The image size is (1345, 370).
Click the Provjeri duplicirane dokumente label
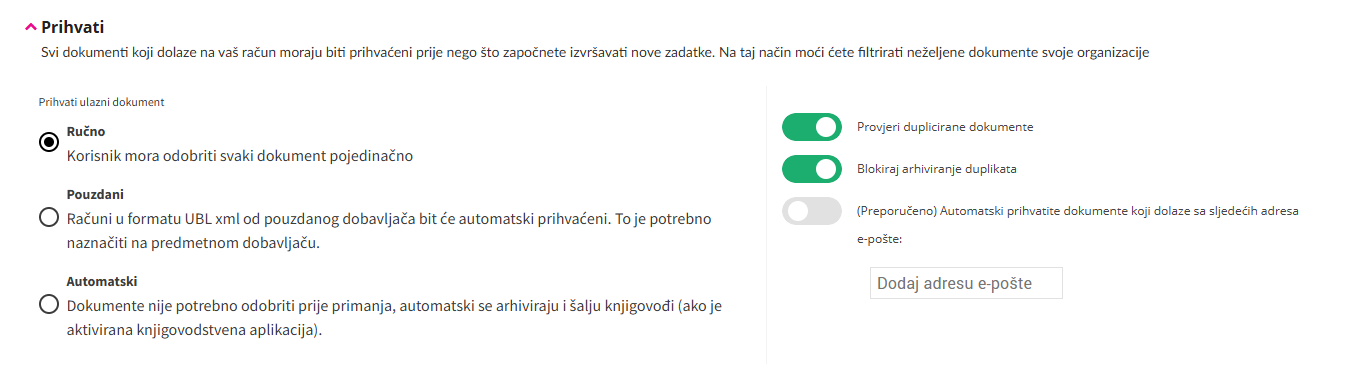(x=945, y=128)
